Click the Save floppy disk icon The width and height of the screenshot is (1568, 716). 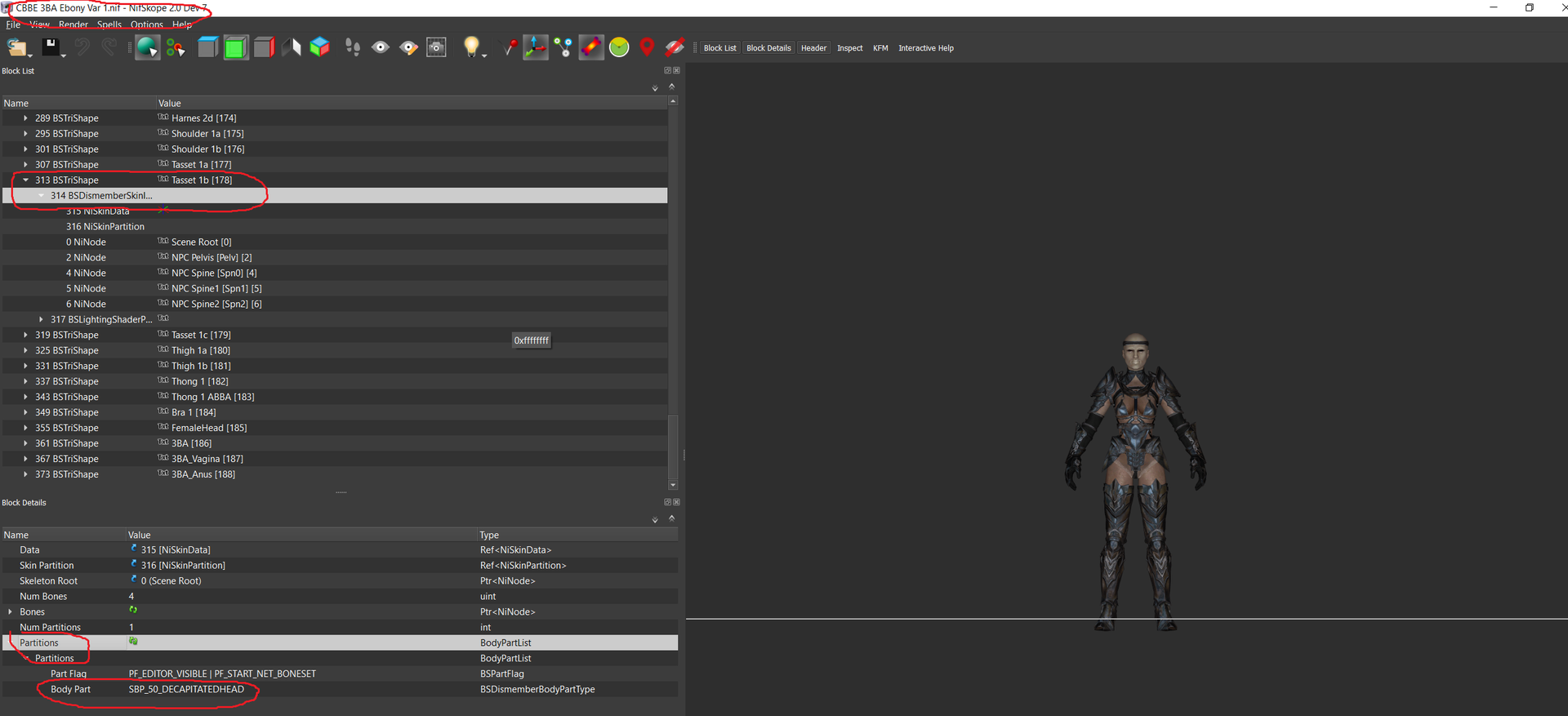click(51, 47)
